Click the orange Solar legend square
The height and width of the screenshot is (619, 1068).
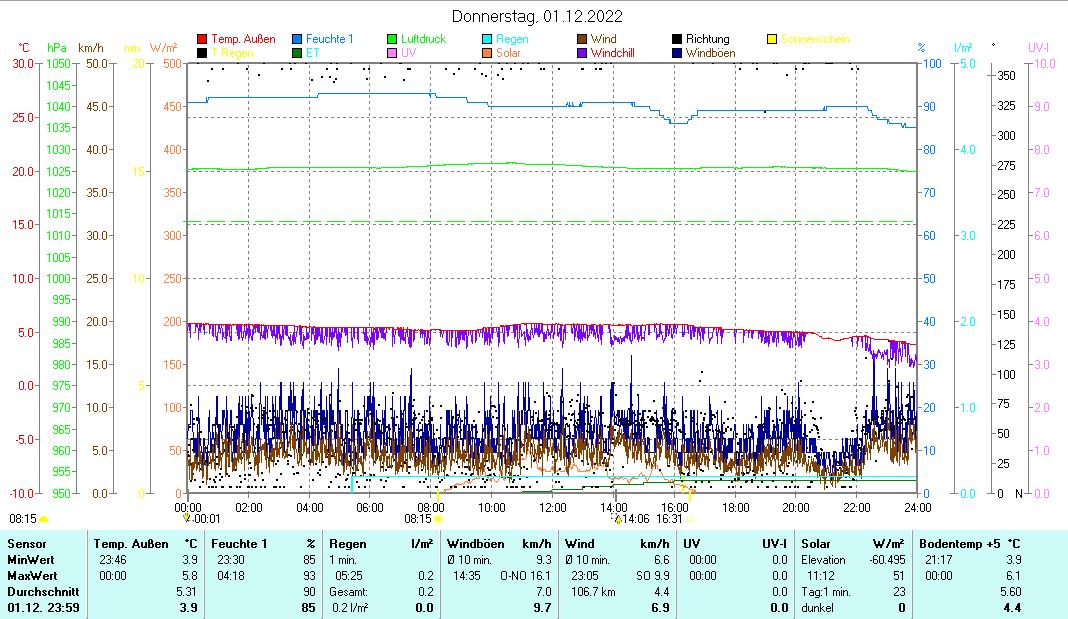pyautogui.click(x=487, y=52)
